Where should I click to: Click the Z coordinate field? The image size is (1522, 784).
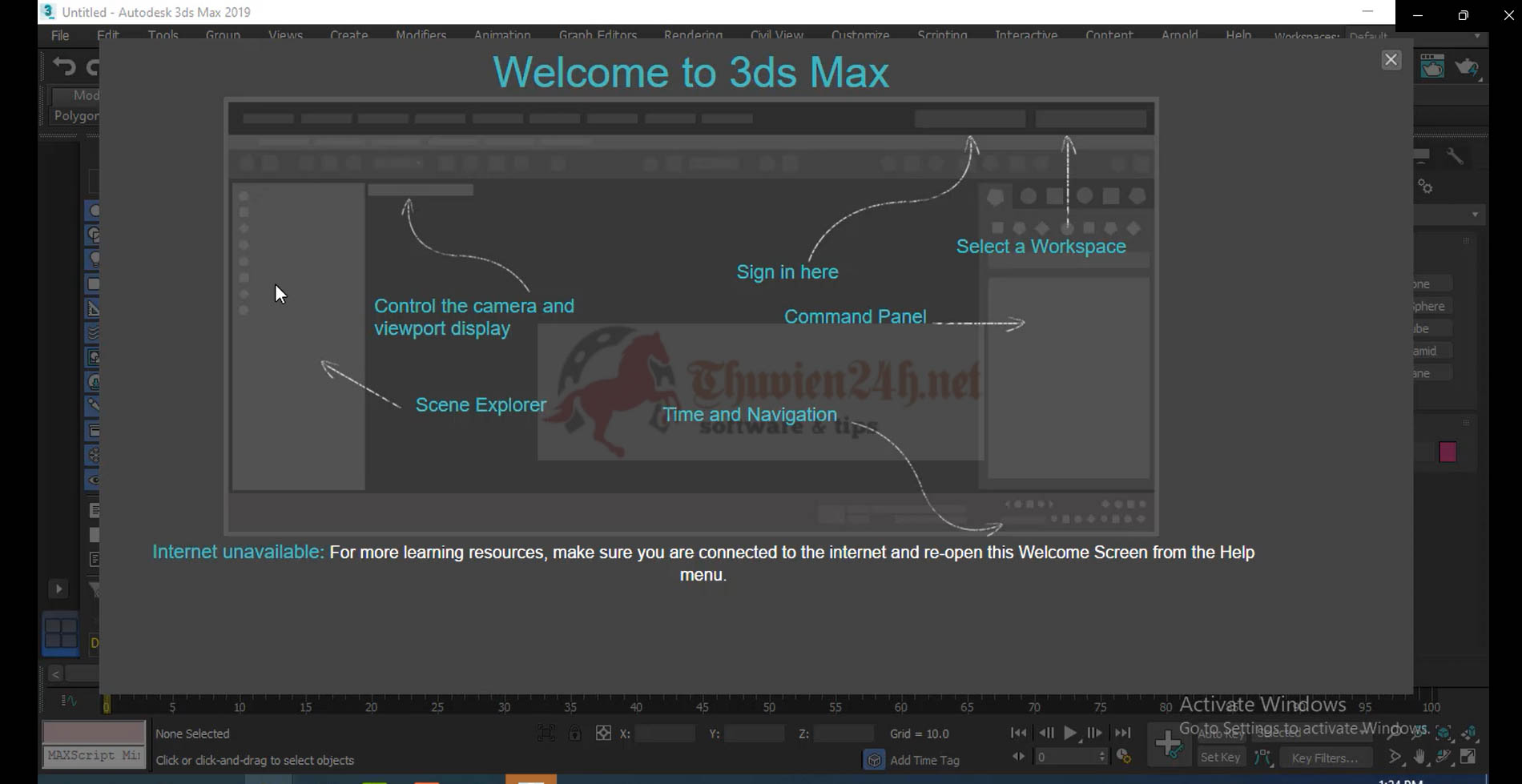[844, 733]
